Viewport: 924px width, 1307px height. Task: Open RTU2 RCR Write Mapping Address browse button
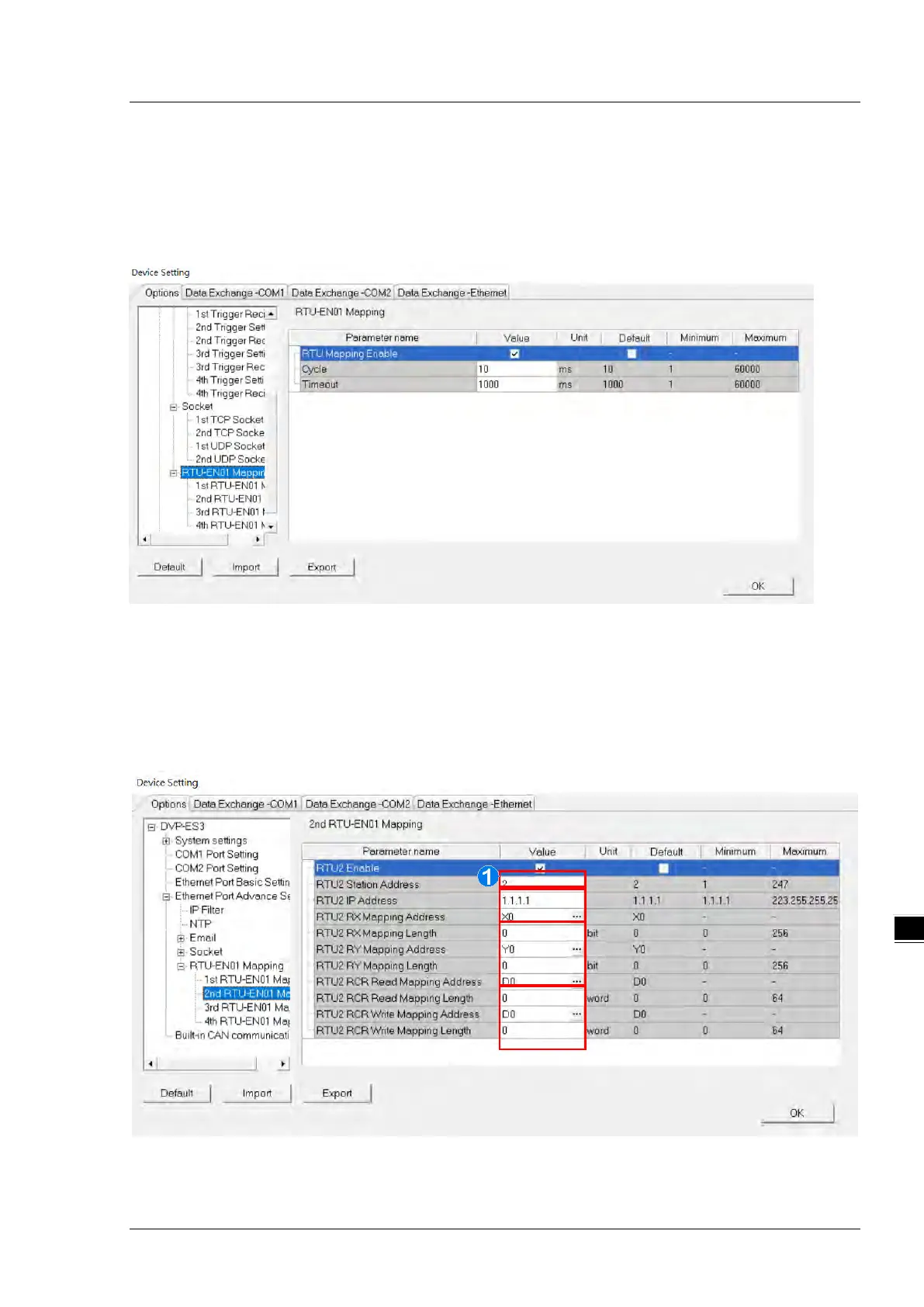576,1014
